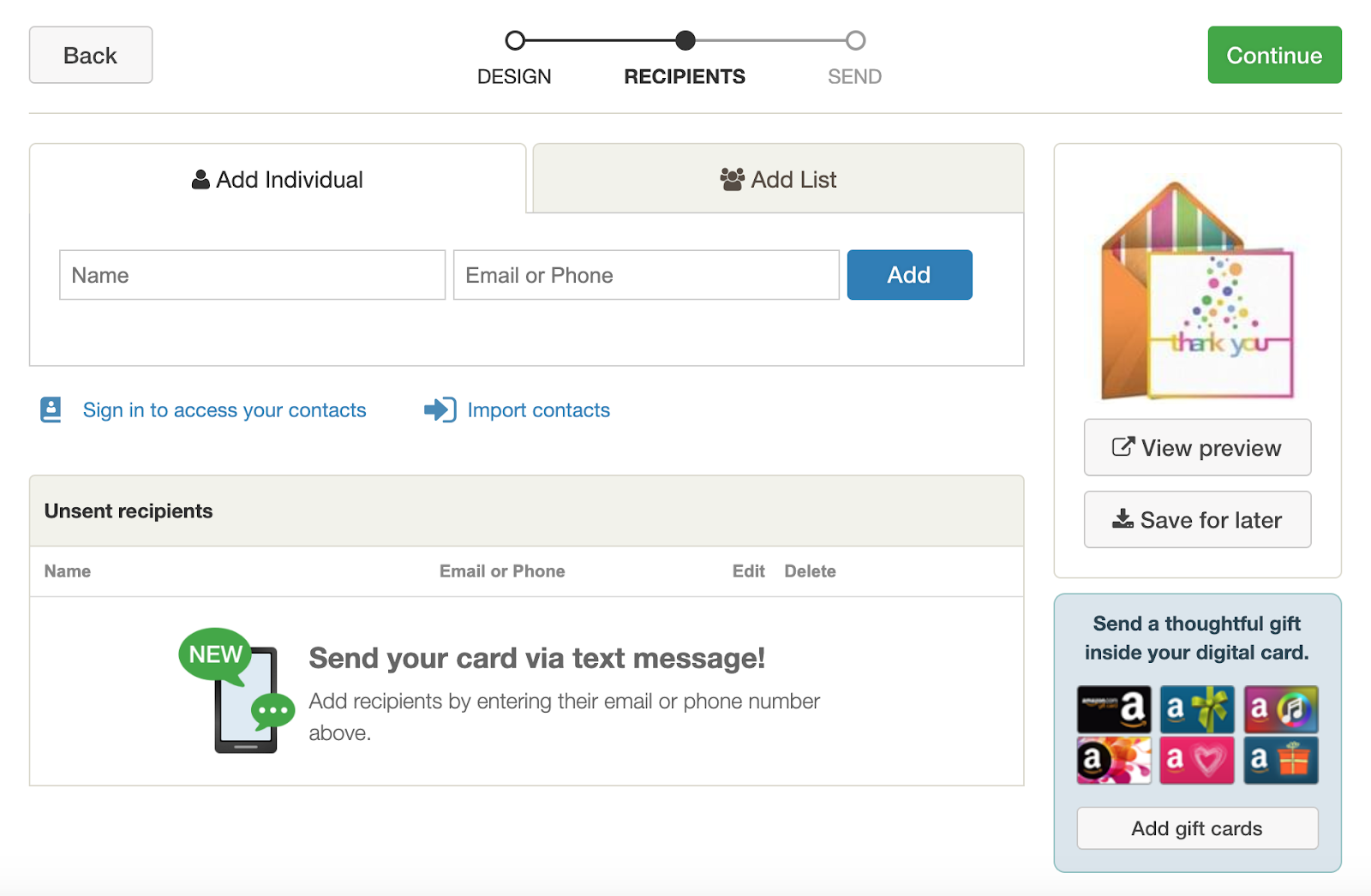Viewport: 1371px width, 896px height.
Task: Choose the Amazon floral gift card icon
Action: (1113, 760)
